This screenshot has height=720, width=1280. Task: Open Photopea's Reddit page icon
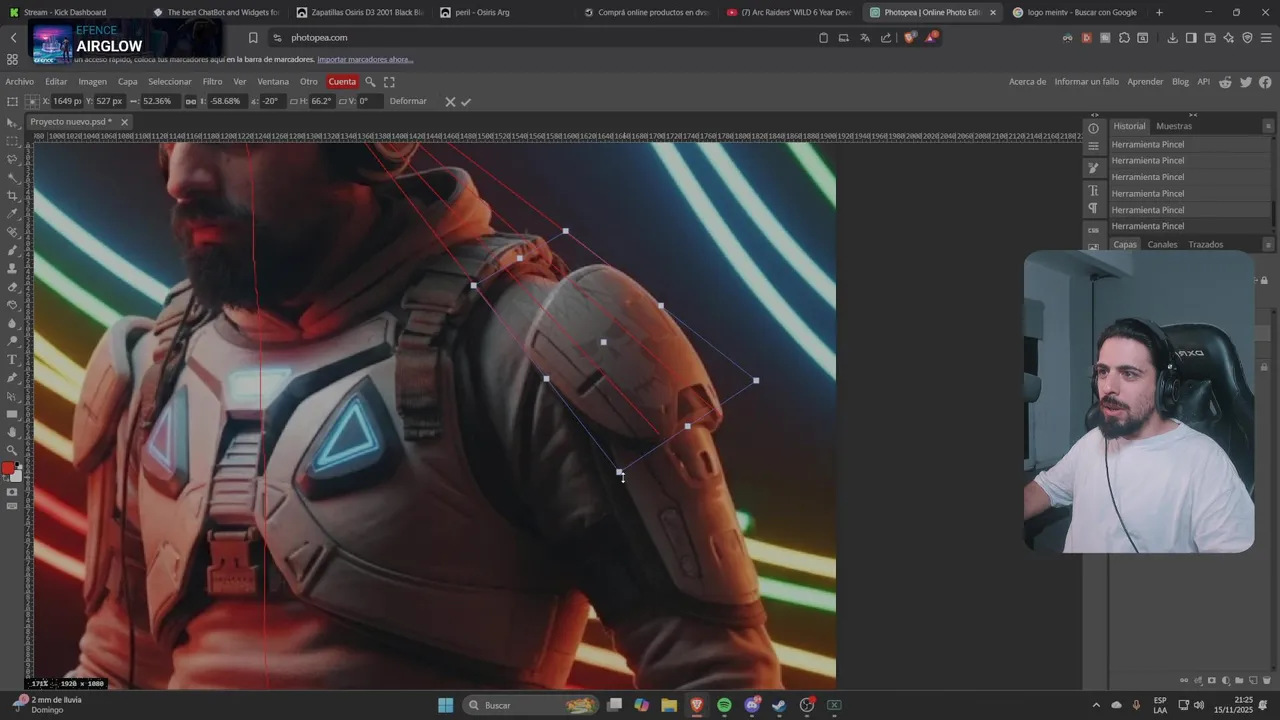[x=1225, y=82]
